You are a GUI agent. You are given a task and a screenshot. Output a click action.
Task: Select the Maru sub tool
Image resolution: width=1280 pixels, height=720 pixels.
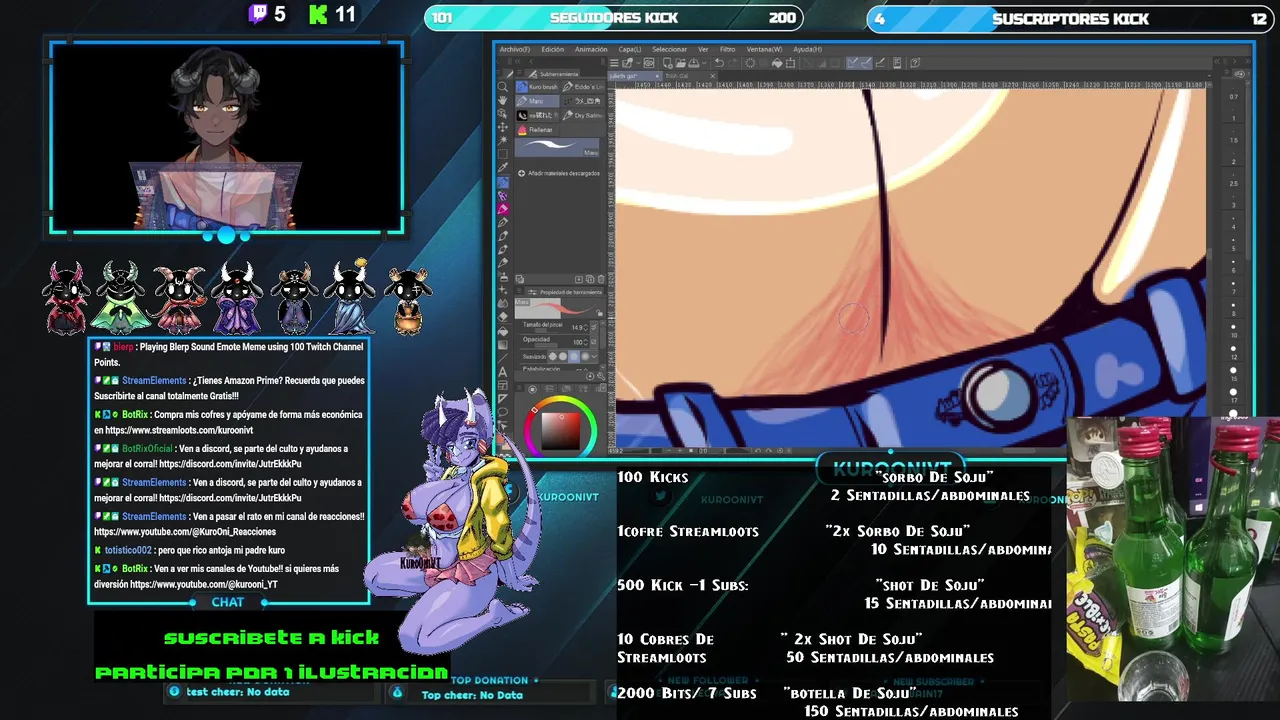537,101
